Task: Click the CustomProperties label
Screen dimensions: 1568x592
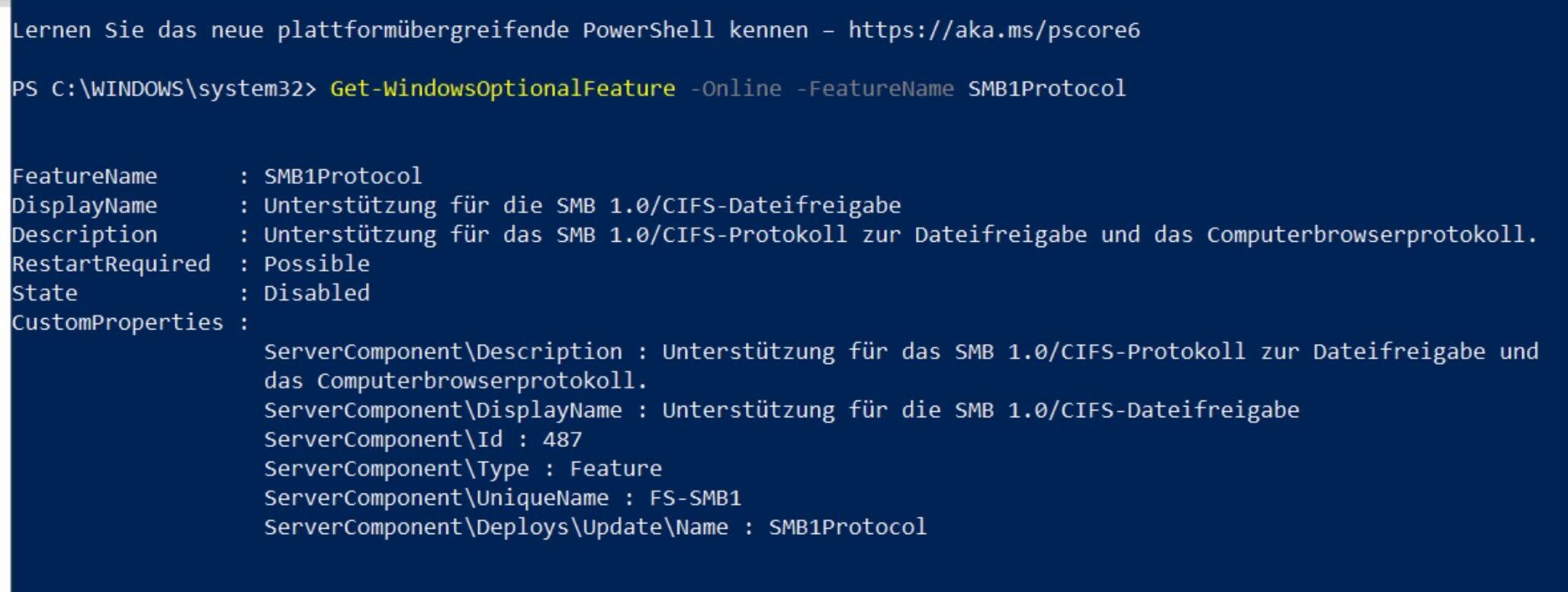Action: (117, 322)
